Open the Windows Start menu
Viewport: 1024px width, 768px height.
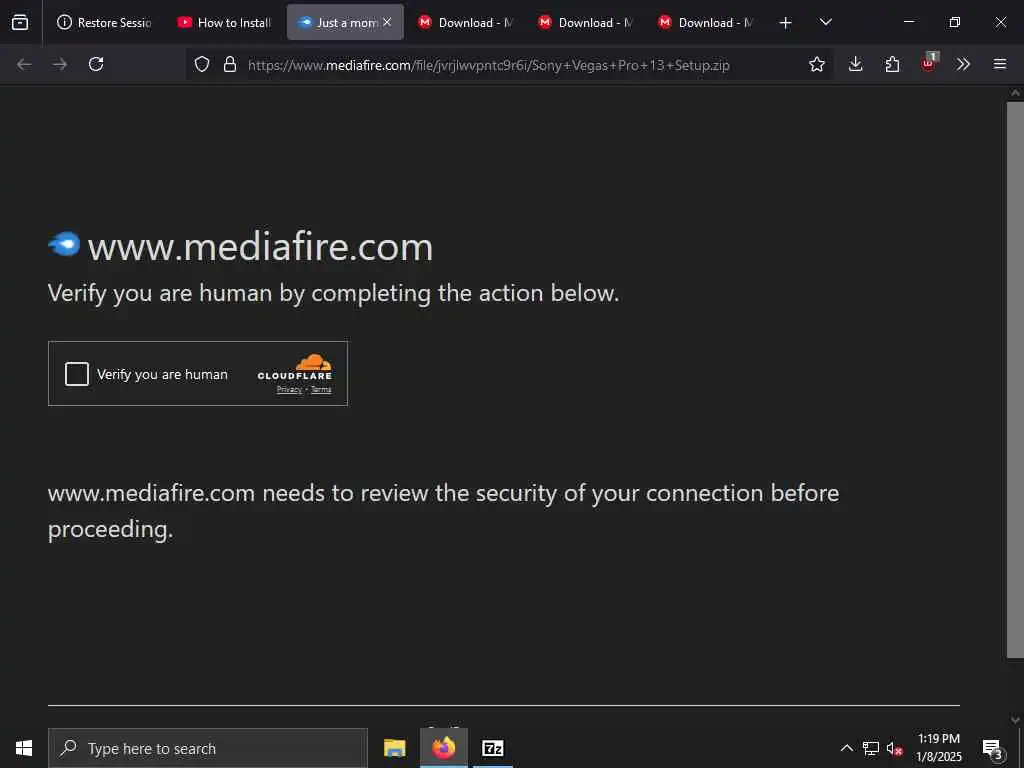click(24, 748)
